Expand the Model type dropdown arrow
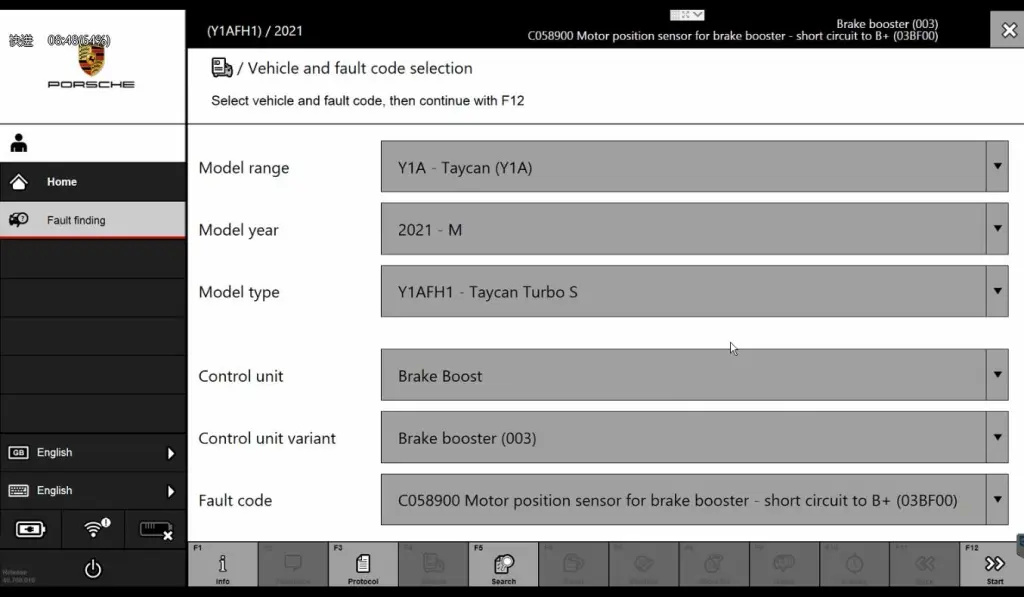1024x597 pixels. coord(997,291)
